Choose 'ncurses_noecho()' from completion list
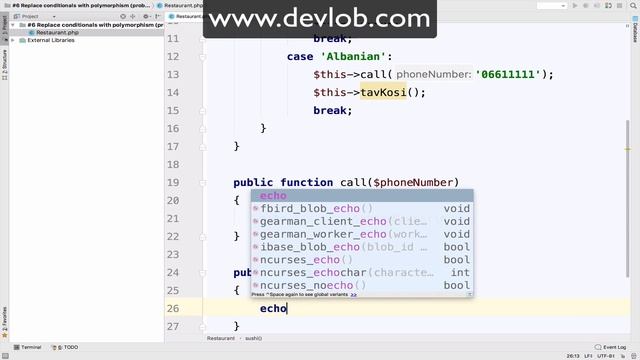Image resolution: width=640 pixels, height=360 pixels. coord(362,285)
